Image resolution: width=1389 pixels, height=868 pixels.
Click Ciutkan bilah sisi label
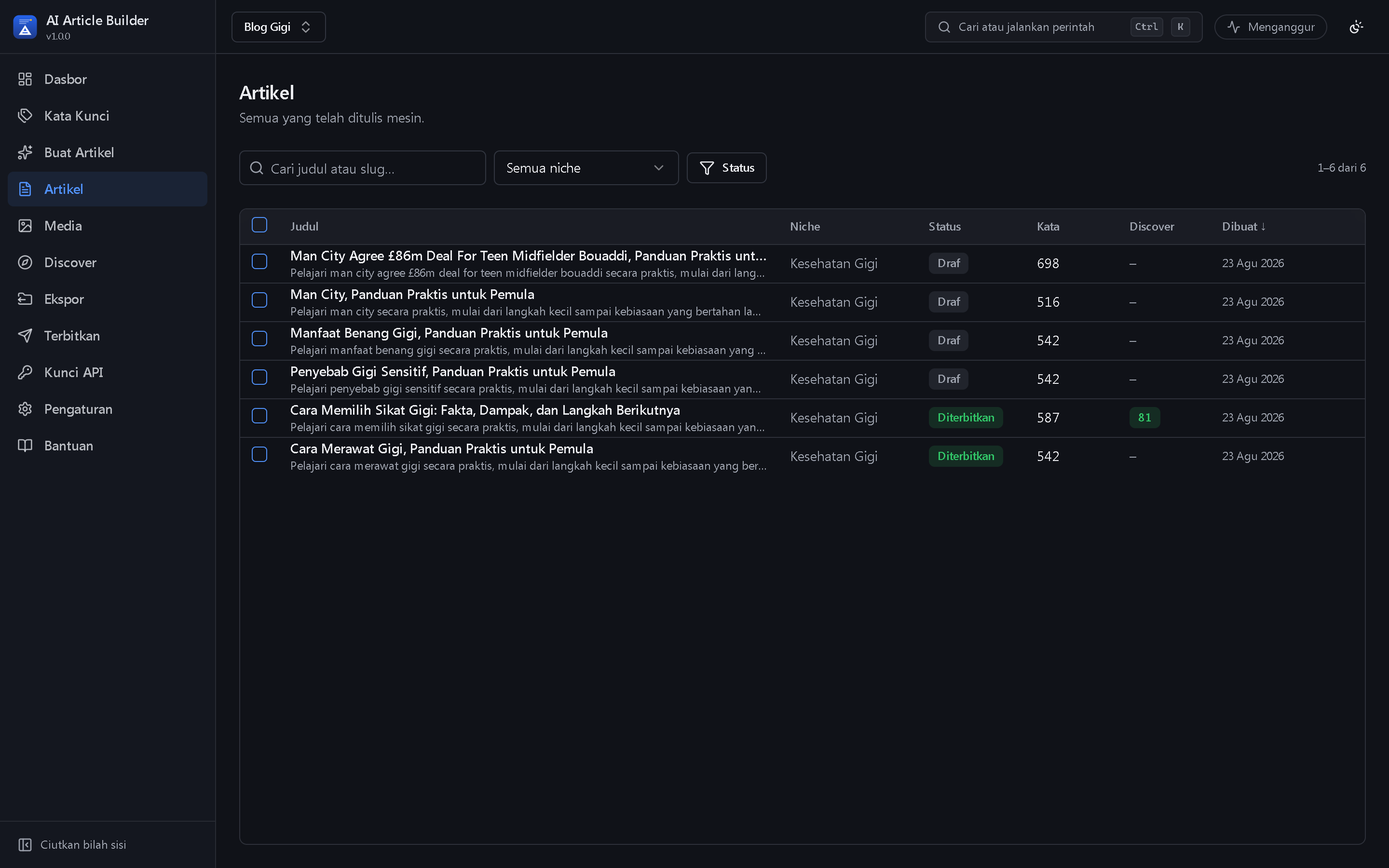pos(83,844)
